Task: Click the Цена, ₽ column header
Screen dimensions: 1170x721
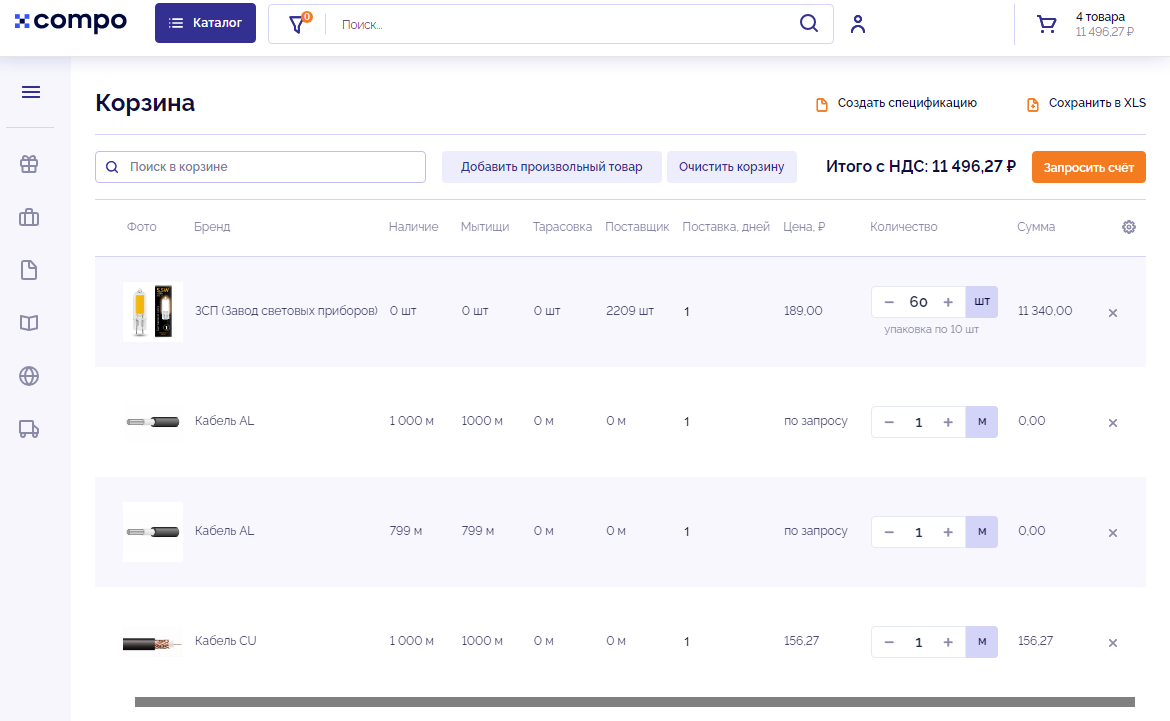Action: tap(804, 227)
